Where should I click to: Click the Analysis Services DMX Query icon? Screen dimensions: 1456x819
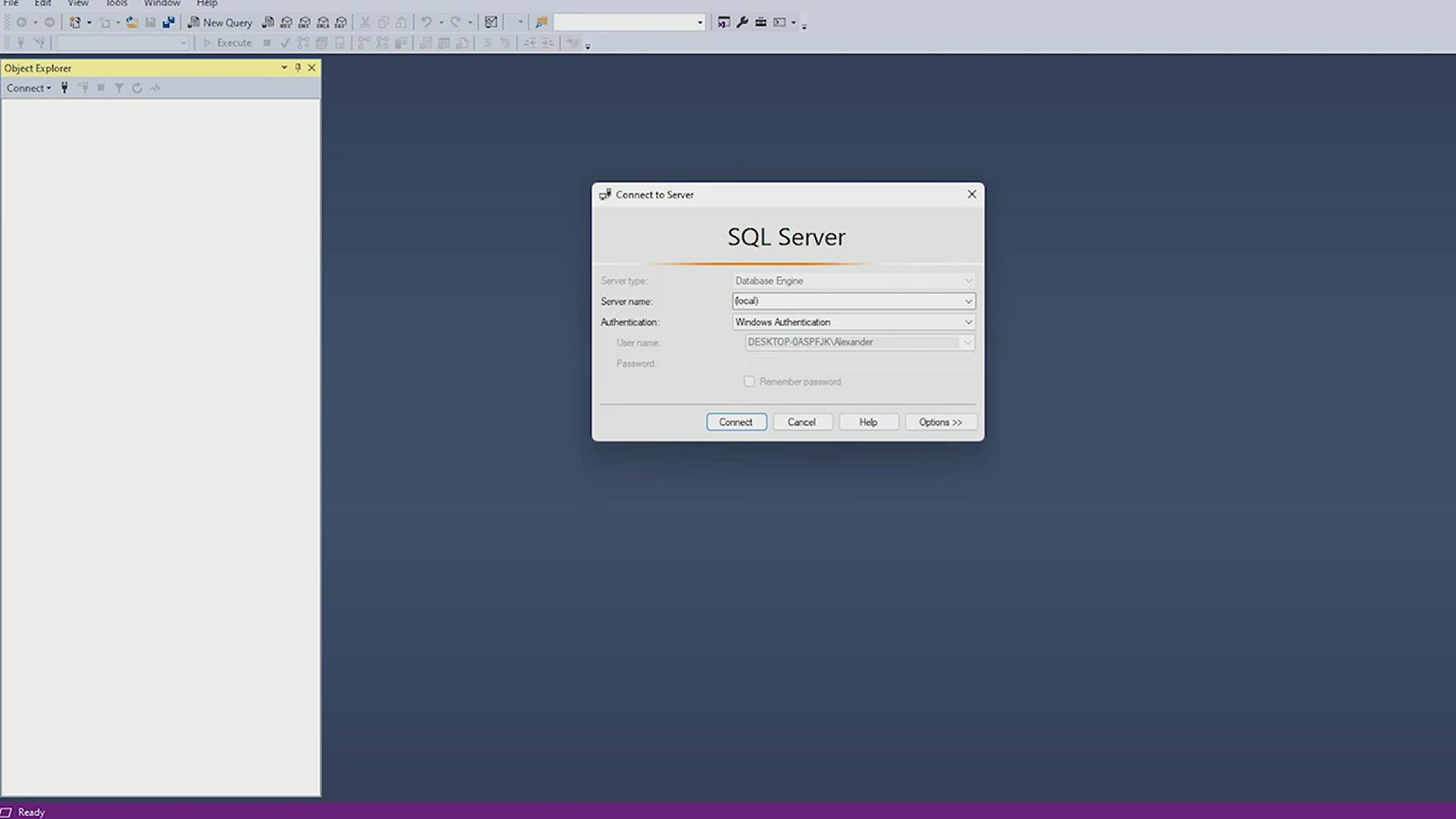pyautogui.click(x=304, y=22)
